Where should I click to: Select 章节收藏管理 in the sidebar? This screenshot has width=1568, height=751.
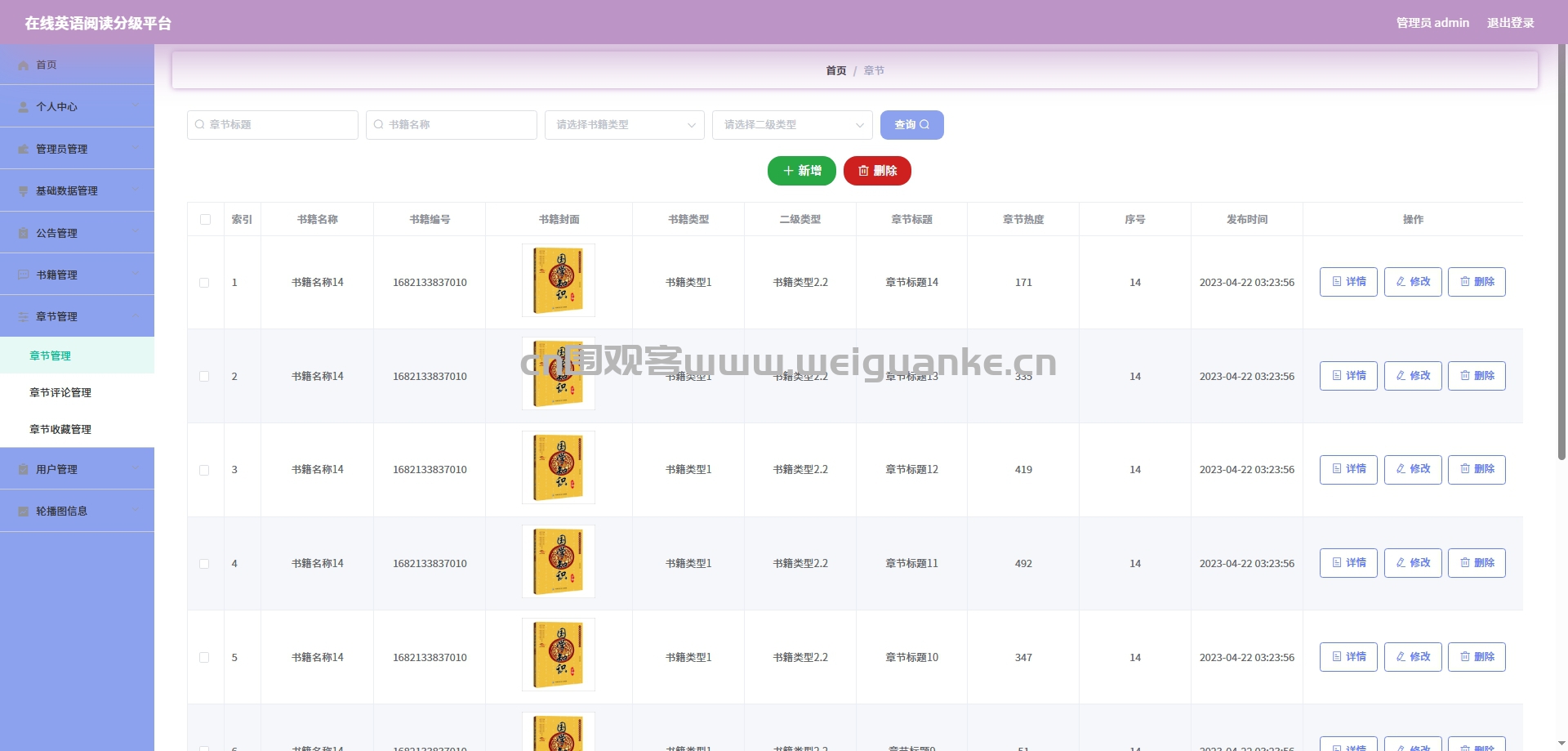click(x=77, y=429)
